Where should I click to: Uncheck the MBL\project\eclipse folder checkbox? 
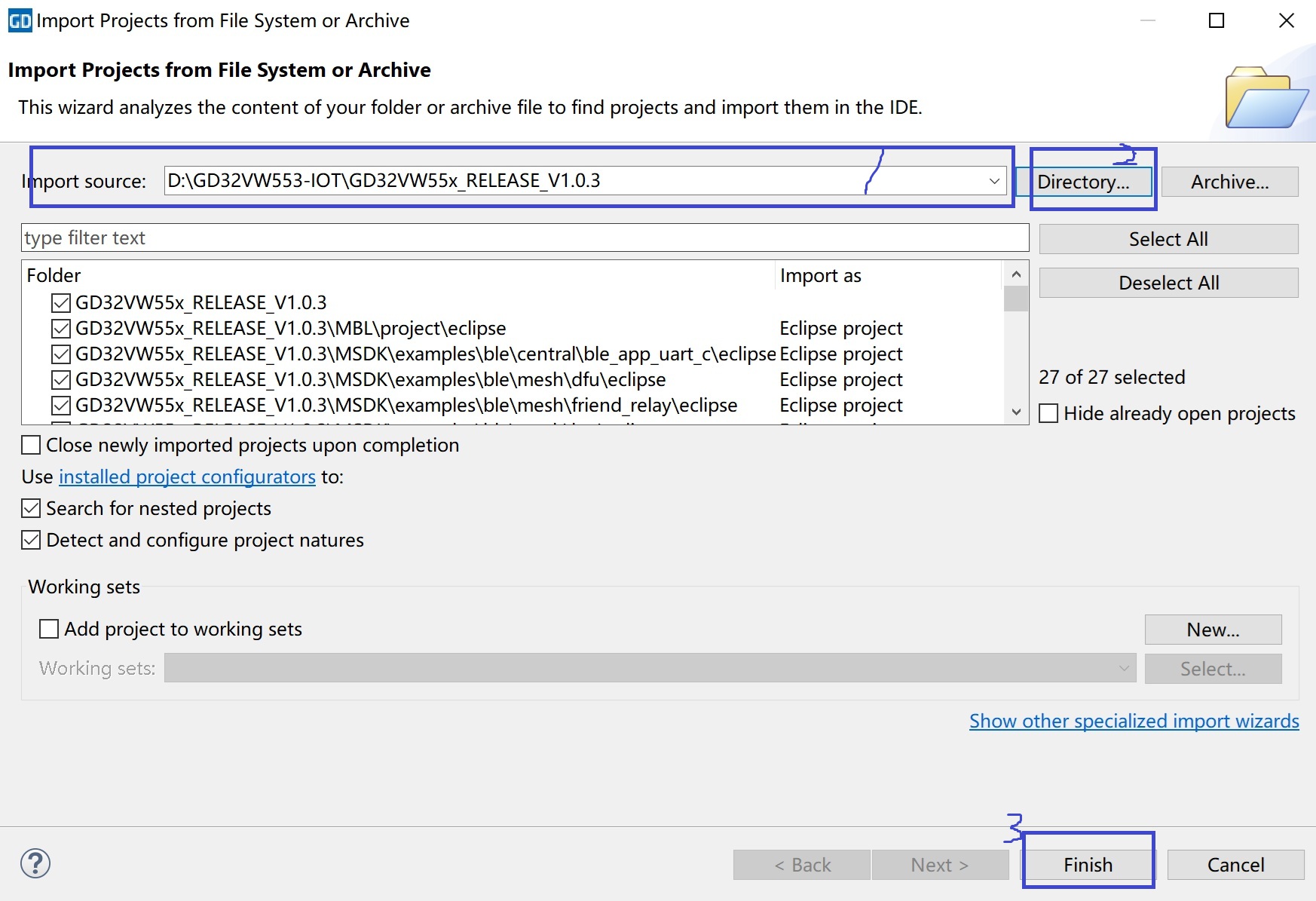point(61,329)
